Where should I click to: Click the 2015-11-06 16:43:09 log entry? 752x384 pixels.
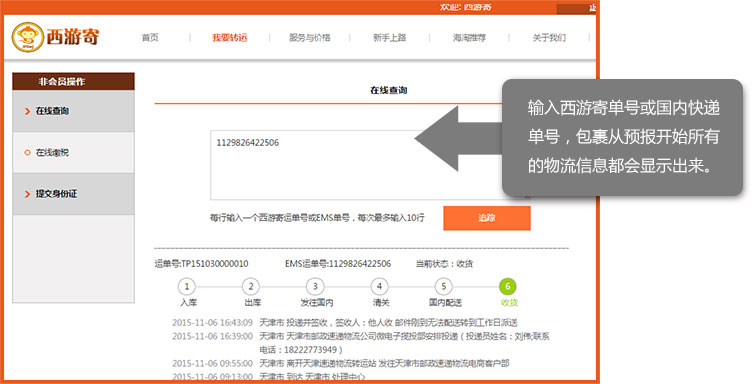(x=345, y=323)
